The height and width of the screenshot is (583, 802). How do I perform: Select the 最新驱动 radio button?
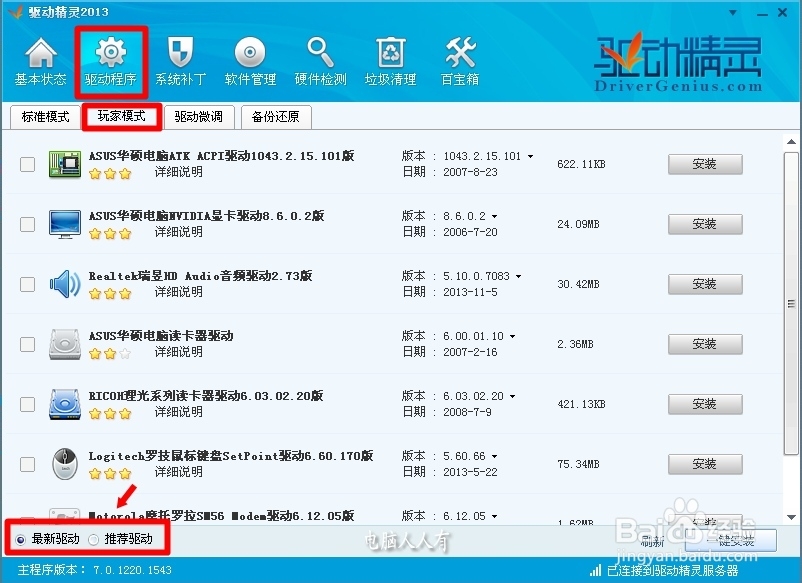coord(20,540)
